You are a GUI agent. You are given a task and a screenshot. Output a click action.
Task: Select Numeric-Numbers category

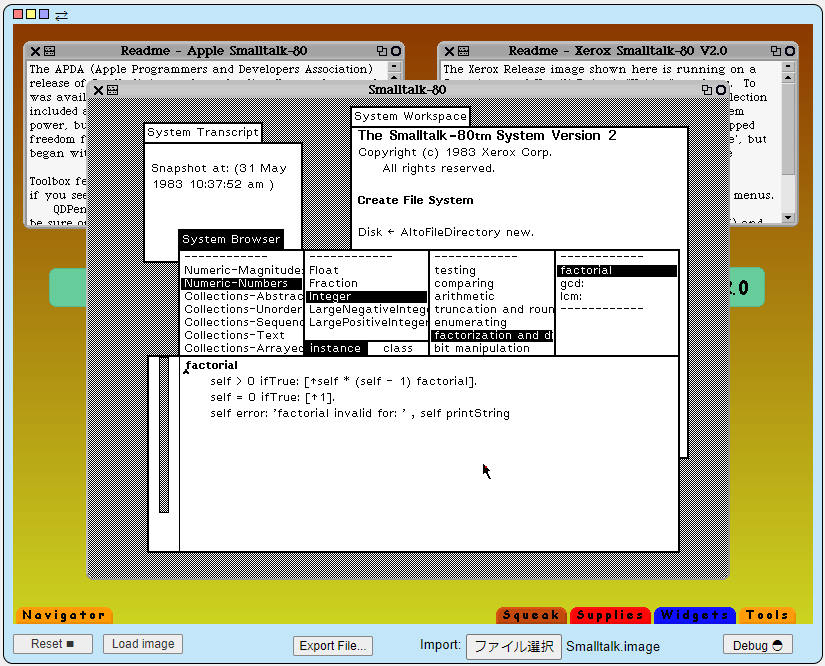pyautogui.click(x=242, y=284)
